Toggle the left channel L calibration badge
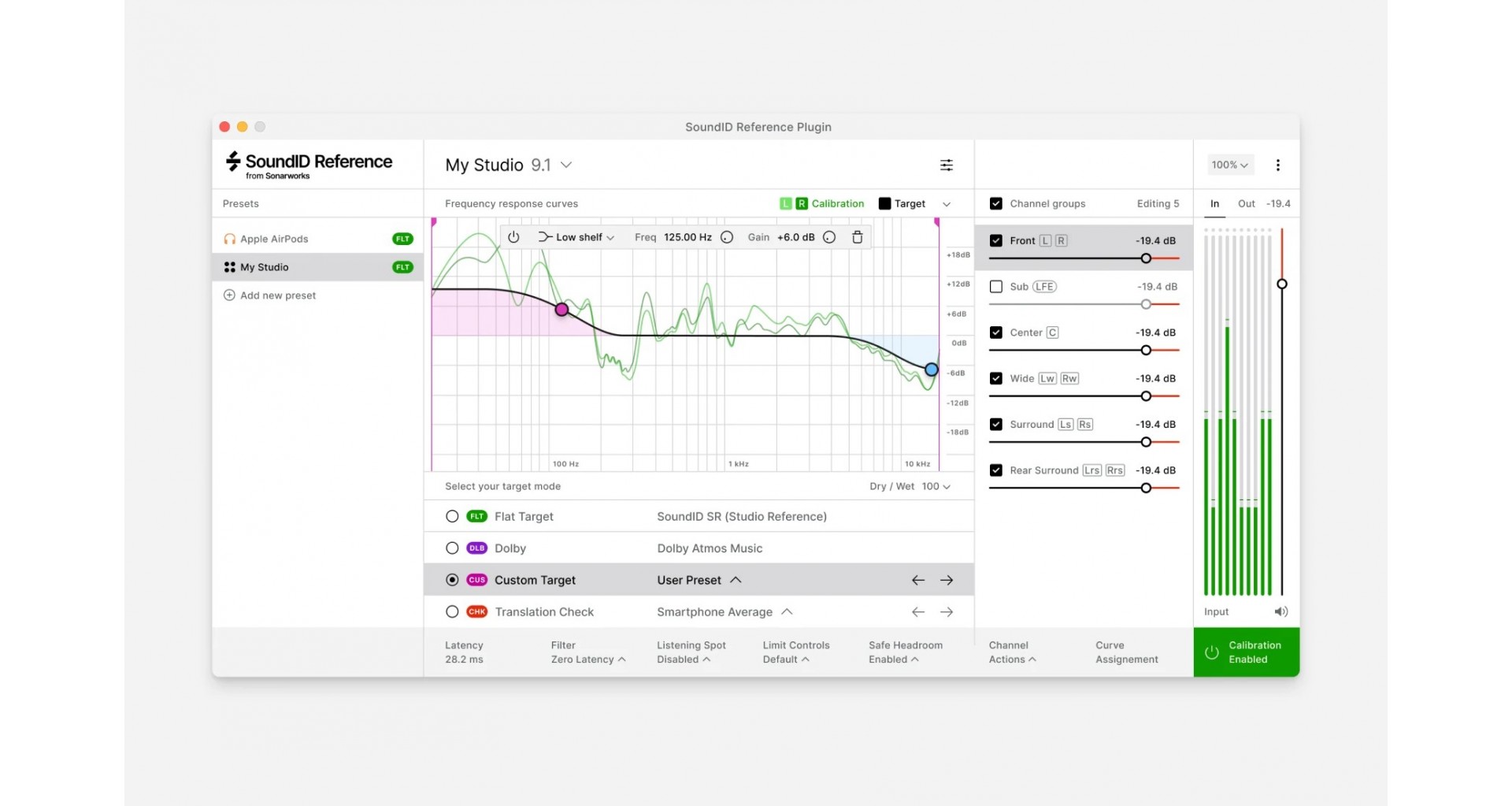The image size is (1512, 806). tap(785, 203)
